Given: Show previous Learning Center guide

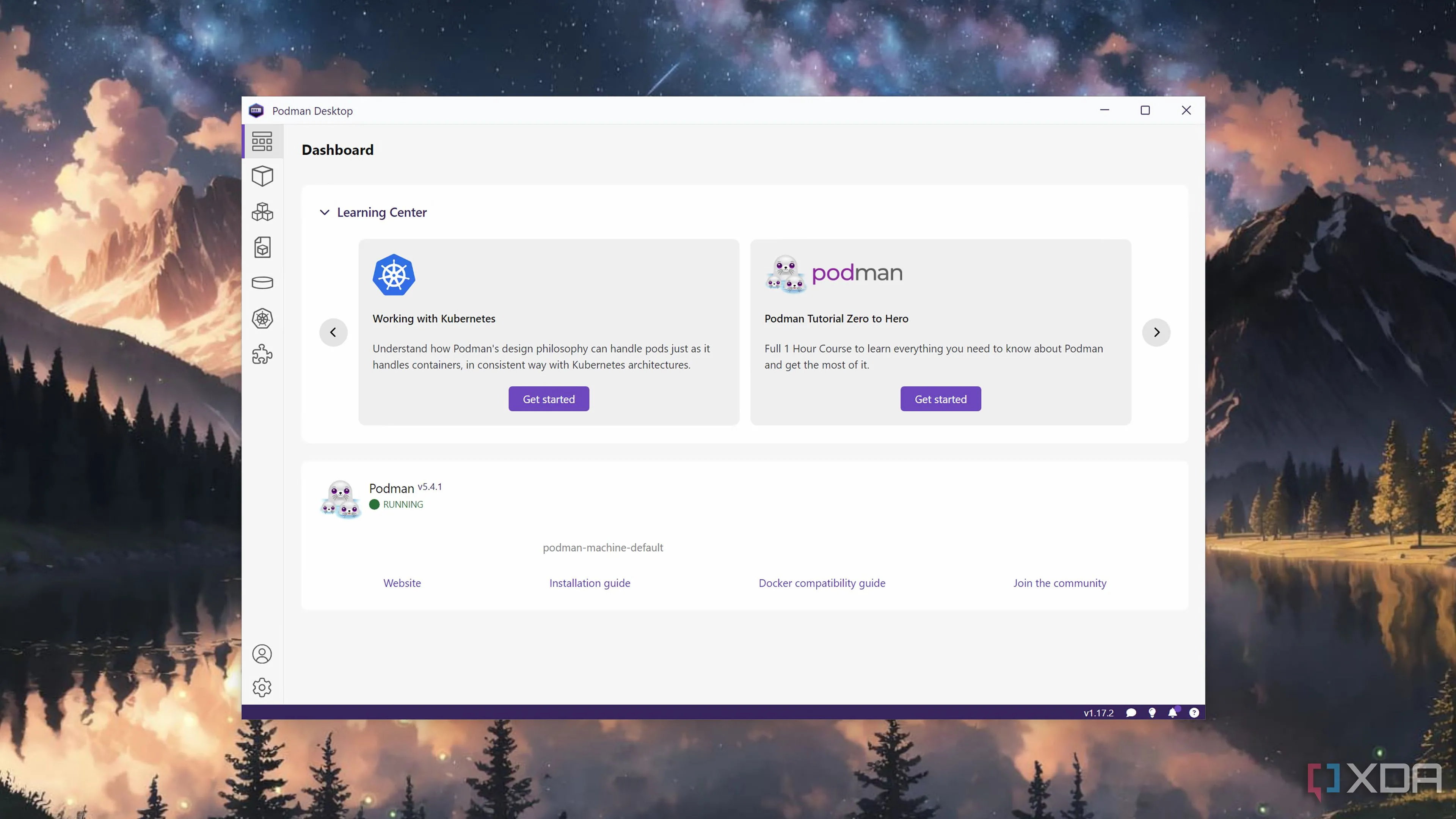Looking at the screenshot, I should click(334, 333).
